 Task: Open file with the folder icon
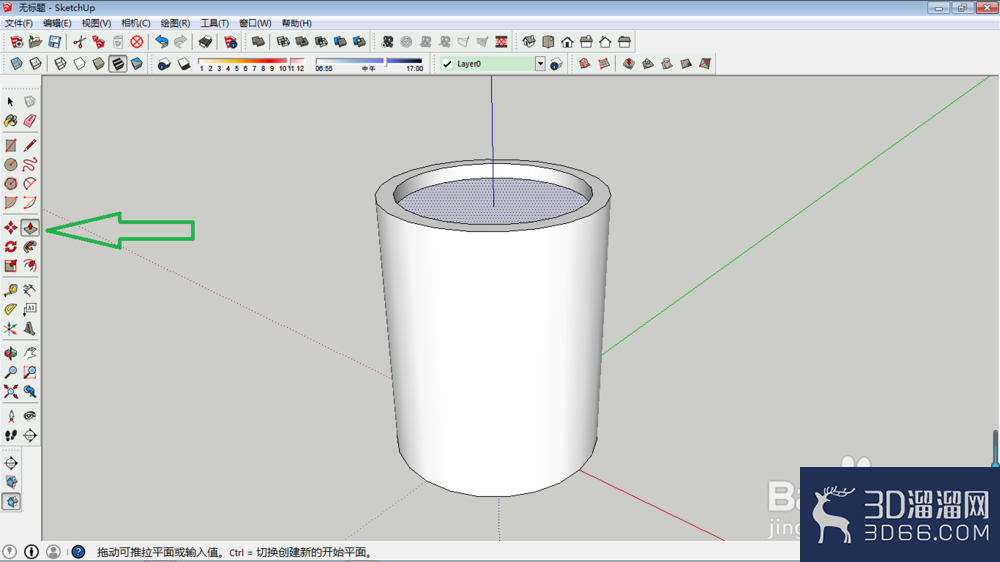[x=36, y=42]
